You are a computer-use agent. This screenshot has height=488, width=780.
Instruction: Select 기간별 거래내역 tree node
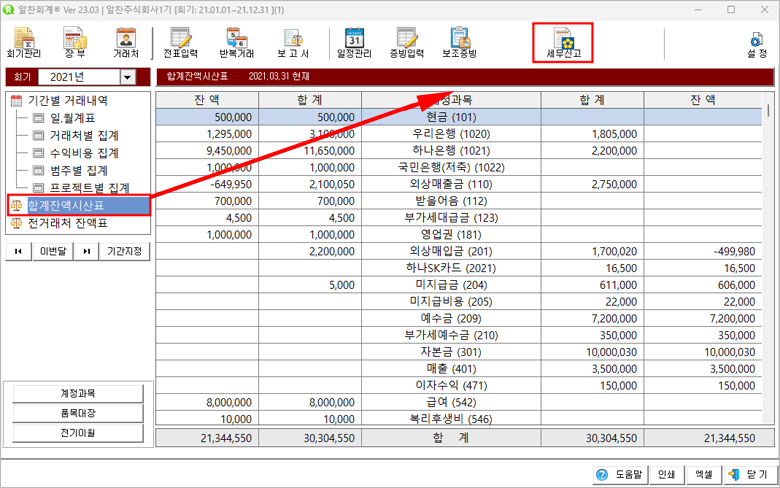[68, 101]
